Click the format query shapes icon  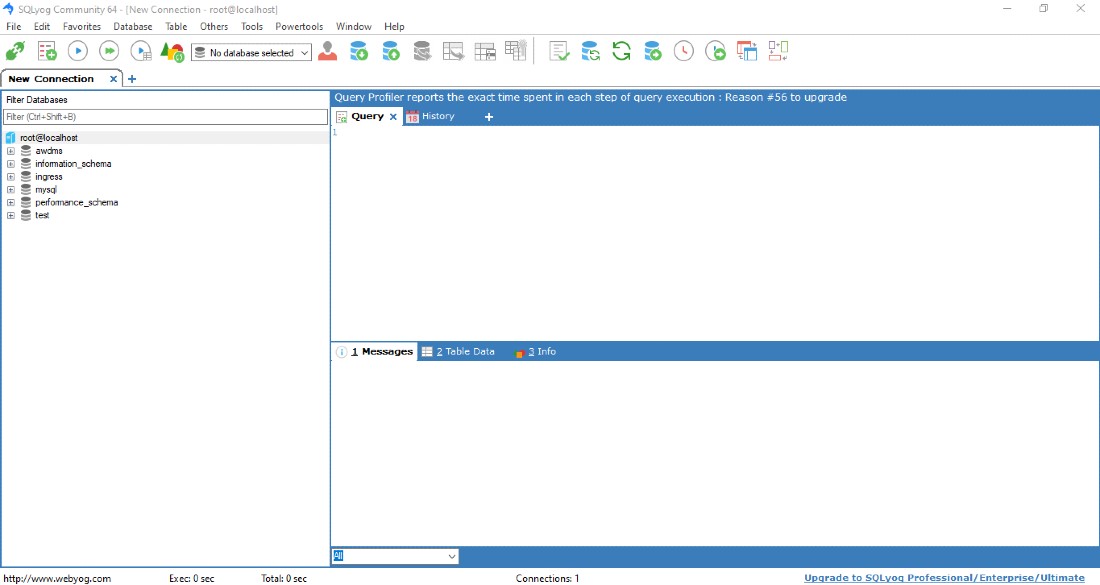tap(172, 52)
